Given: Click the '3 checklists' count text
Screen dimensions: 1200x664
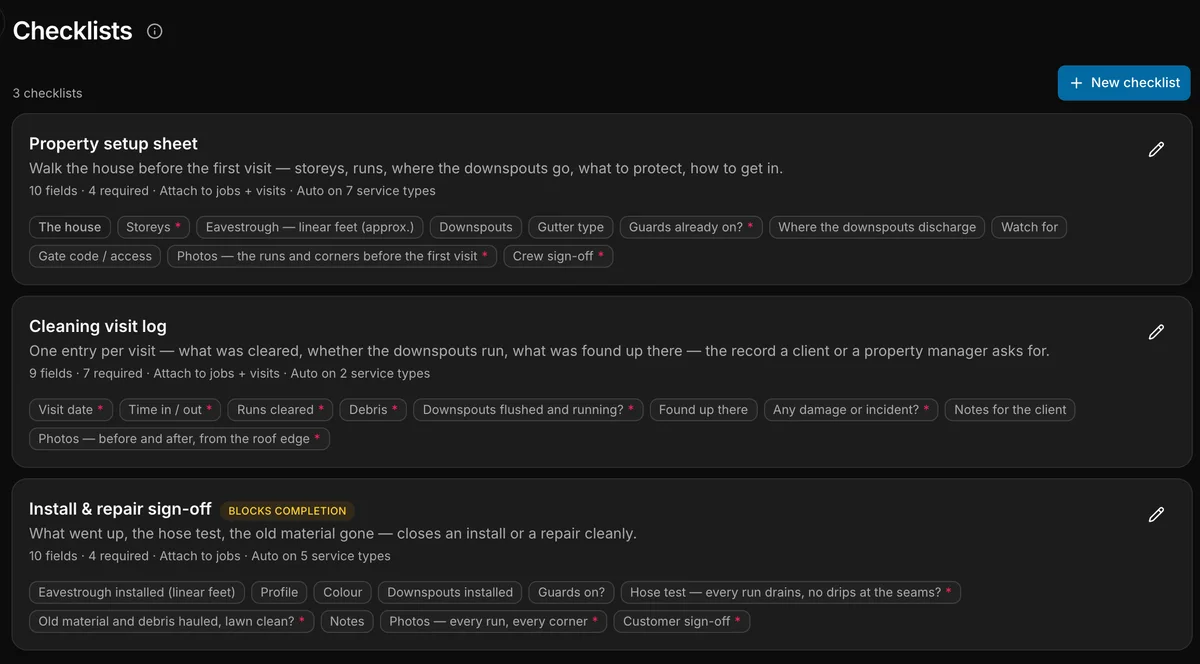Looking at the screenshot, I should point(48,93).
